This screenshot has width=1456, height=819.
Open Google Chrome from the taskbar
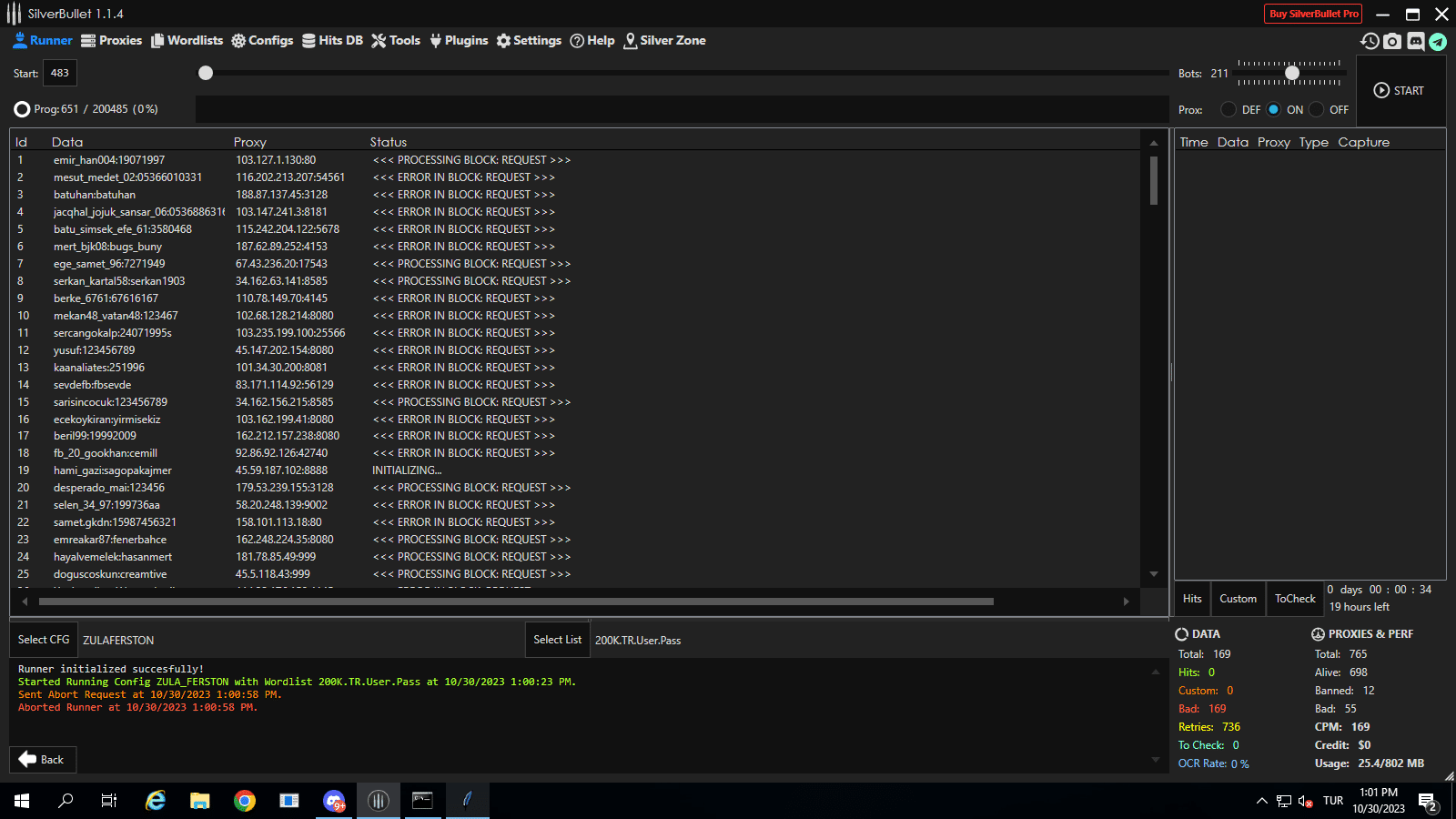[x=244, y=801]
